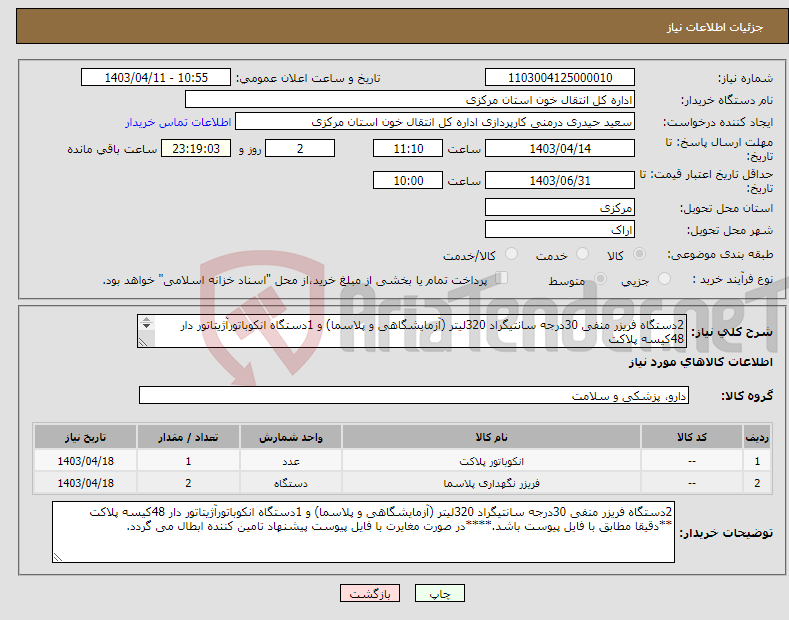Click the چاپ print button
The height and width of the screenshot is (620, 789).
(440, 593)
